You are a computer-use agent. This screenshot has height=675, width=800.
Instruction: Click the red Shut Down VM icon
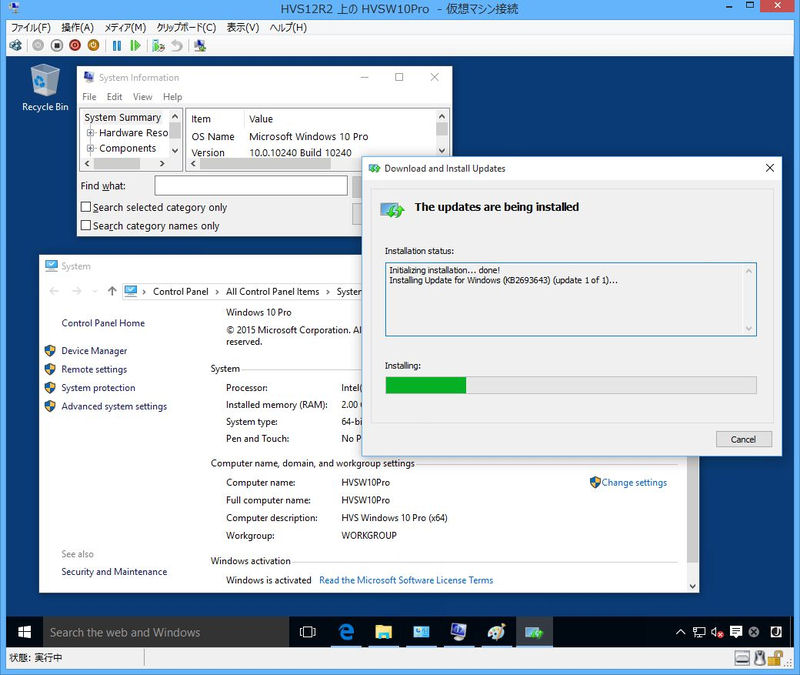[75, 45]
